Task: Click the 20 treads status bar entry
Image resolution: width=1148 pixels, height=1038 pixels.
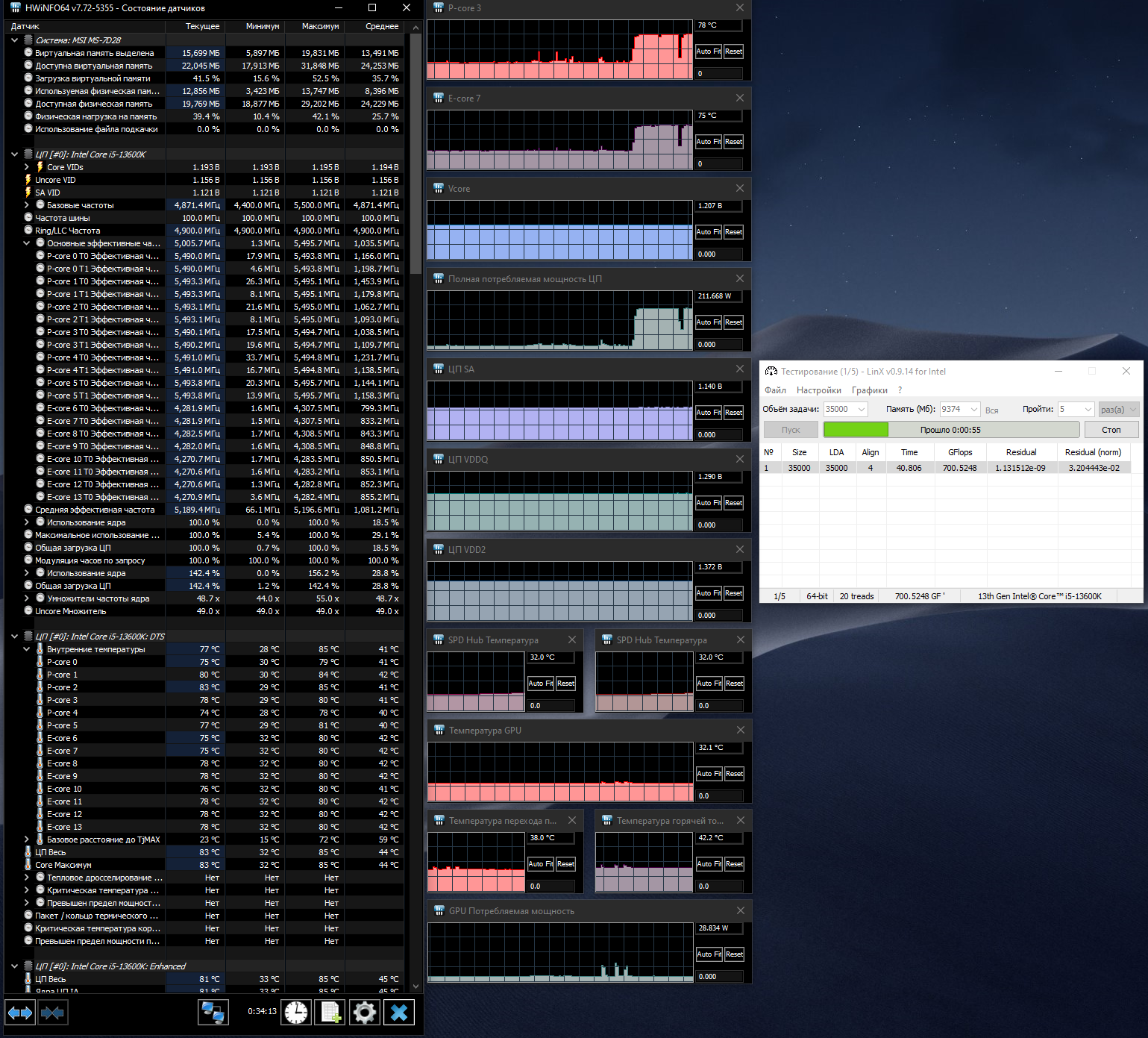Action: [x=856, y=596]
